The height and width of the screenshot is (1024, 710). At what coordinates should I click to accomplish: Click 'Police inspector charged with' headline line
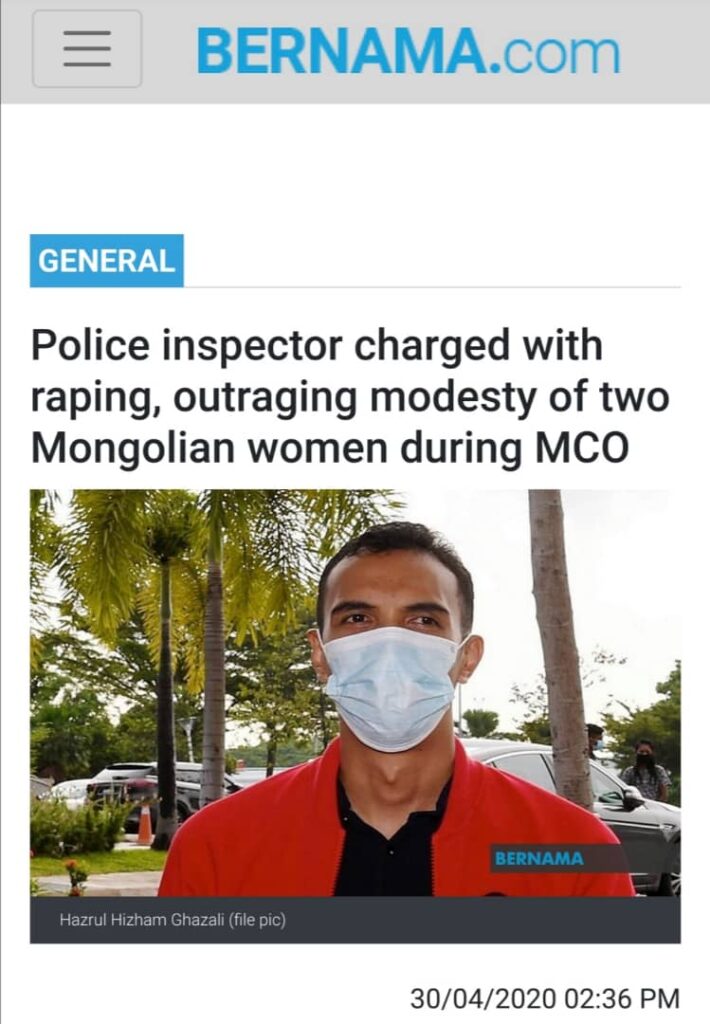[x=317, y=345]
